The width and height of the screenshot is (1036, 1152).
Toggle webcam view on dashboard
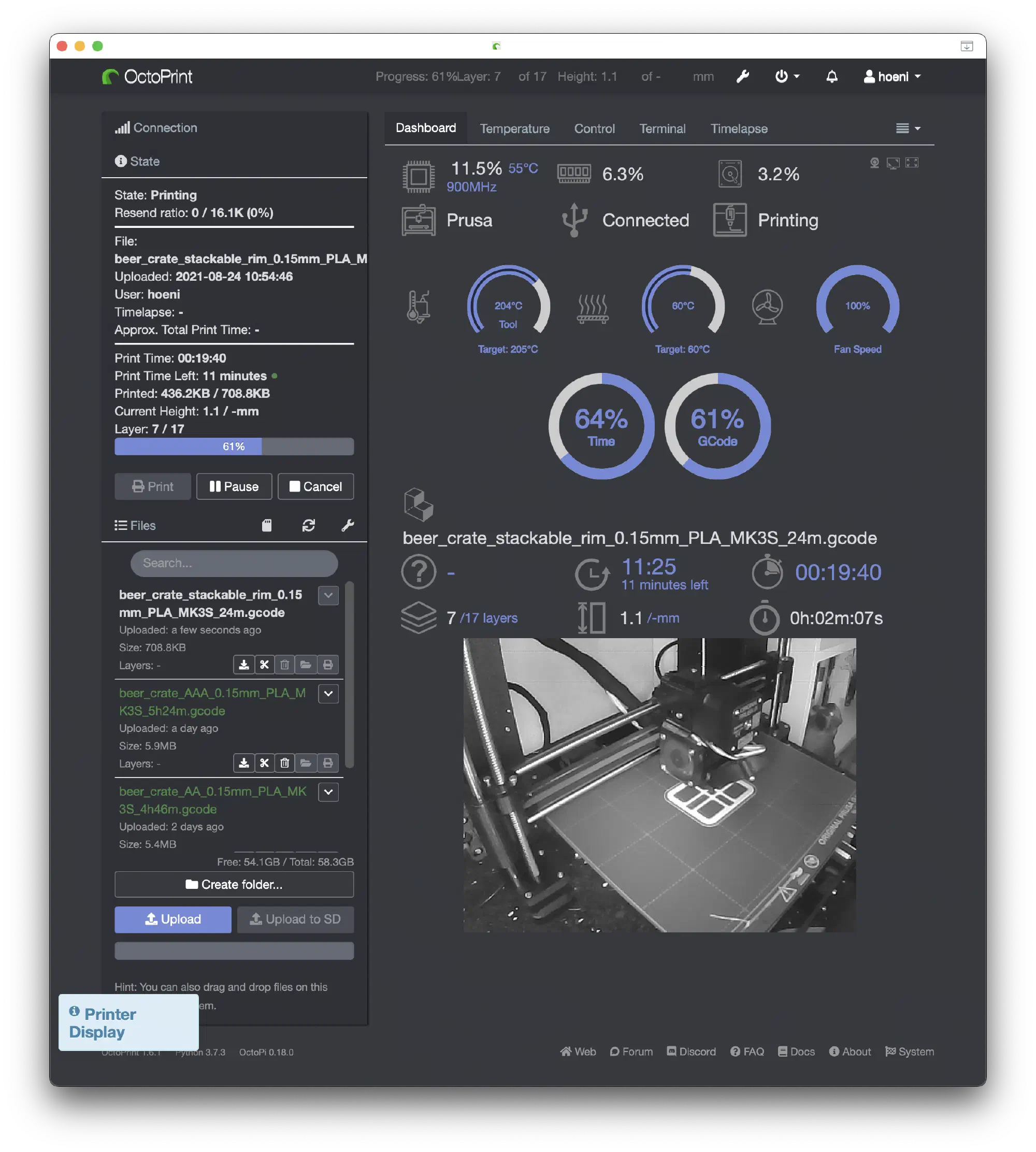(x=874, y=163)
